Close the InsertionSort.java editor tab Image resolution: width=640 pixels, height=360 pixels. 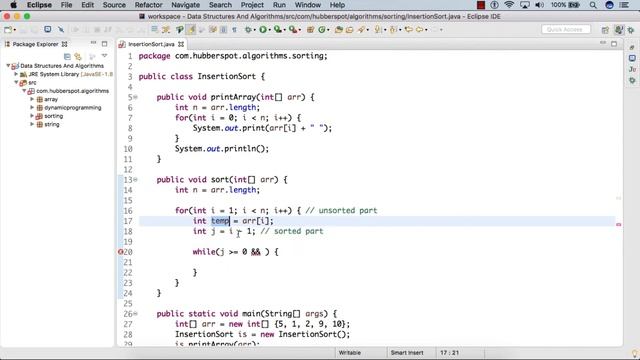pyautogui.click(x=181, y=44)
